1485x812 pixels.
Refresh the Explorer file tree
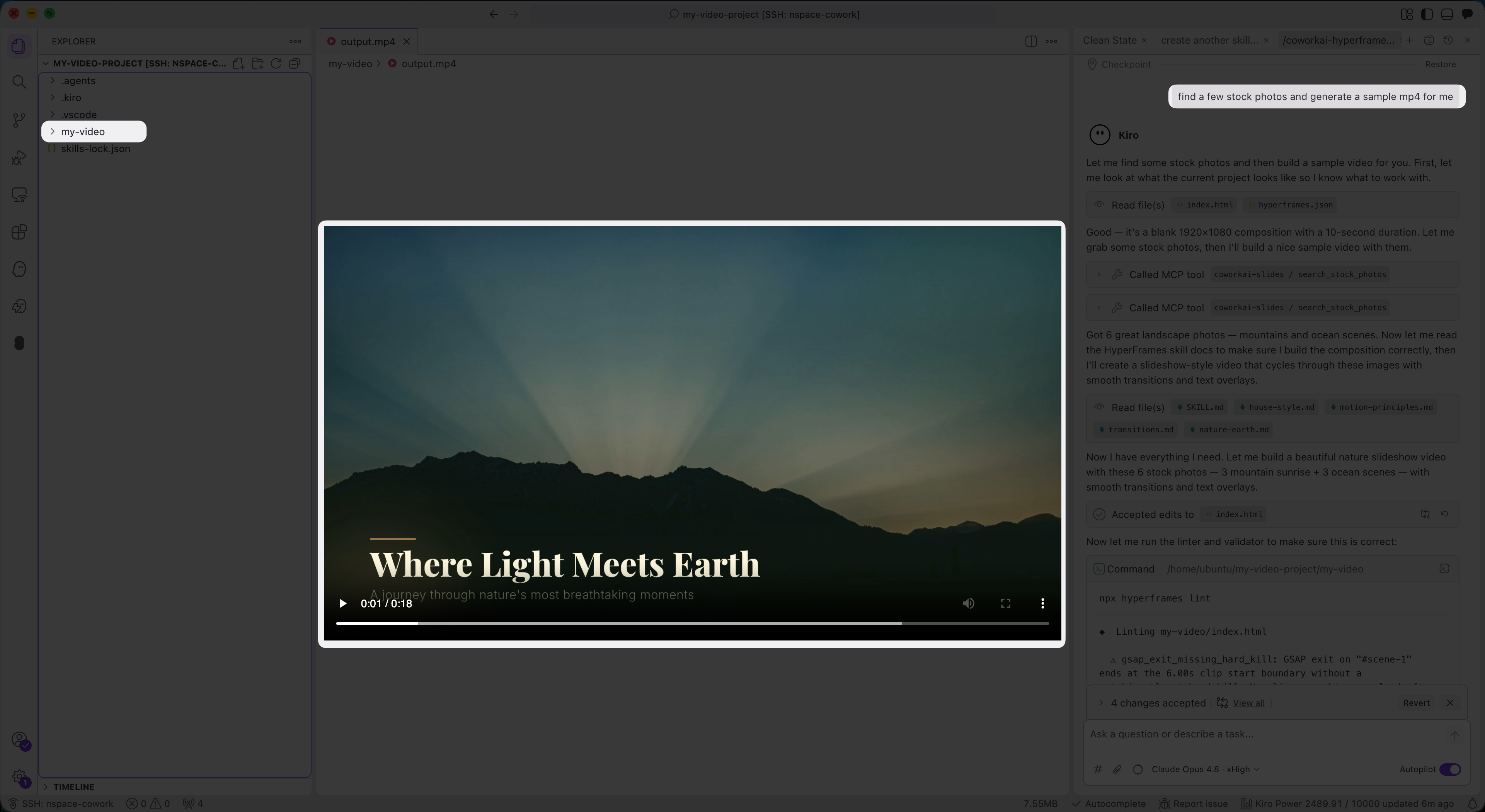coord(276,63)
